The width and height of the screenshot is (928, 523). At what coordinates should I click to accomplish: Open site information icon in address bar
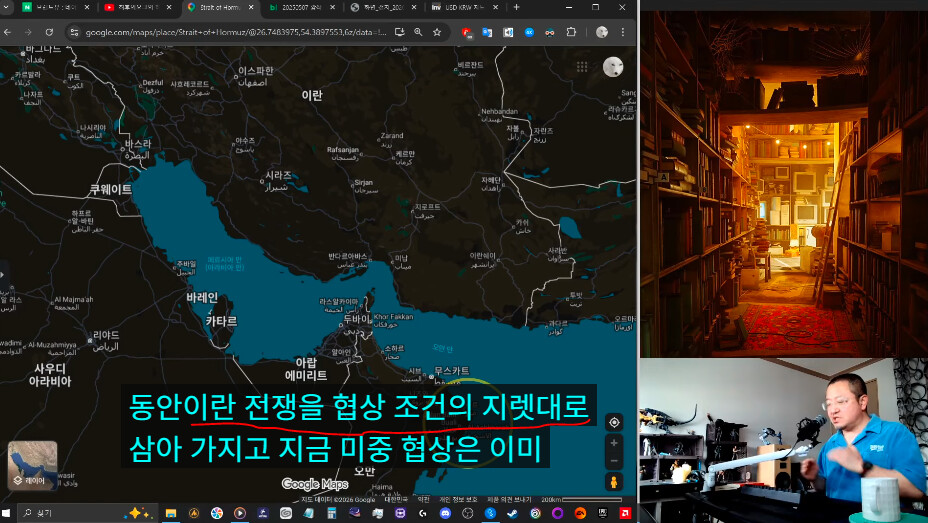[74, 32]
